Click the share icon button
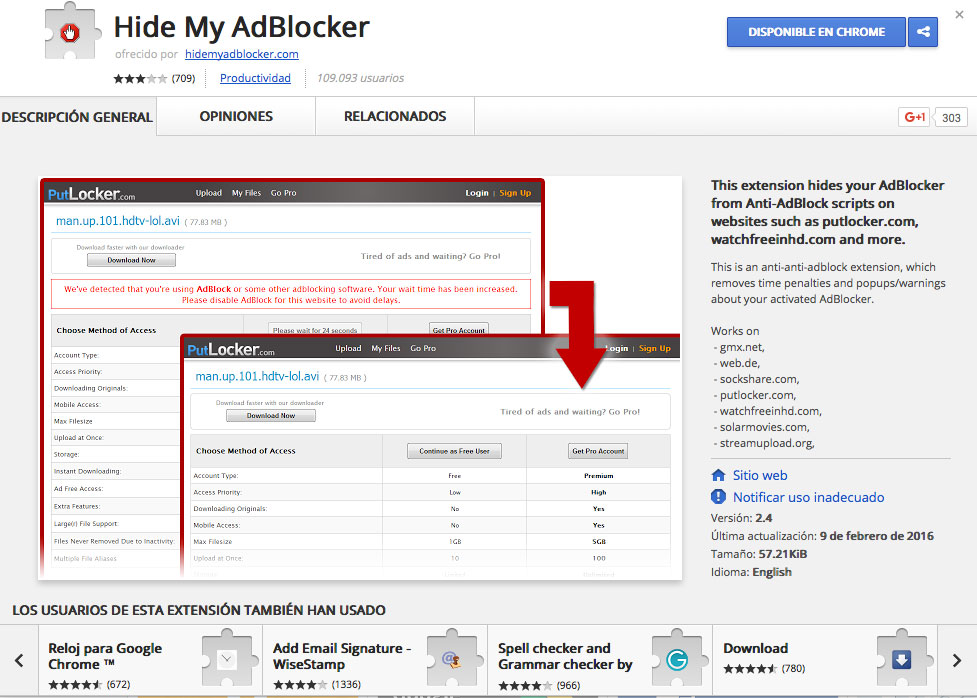977x698 pixels. pos(922,32)
